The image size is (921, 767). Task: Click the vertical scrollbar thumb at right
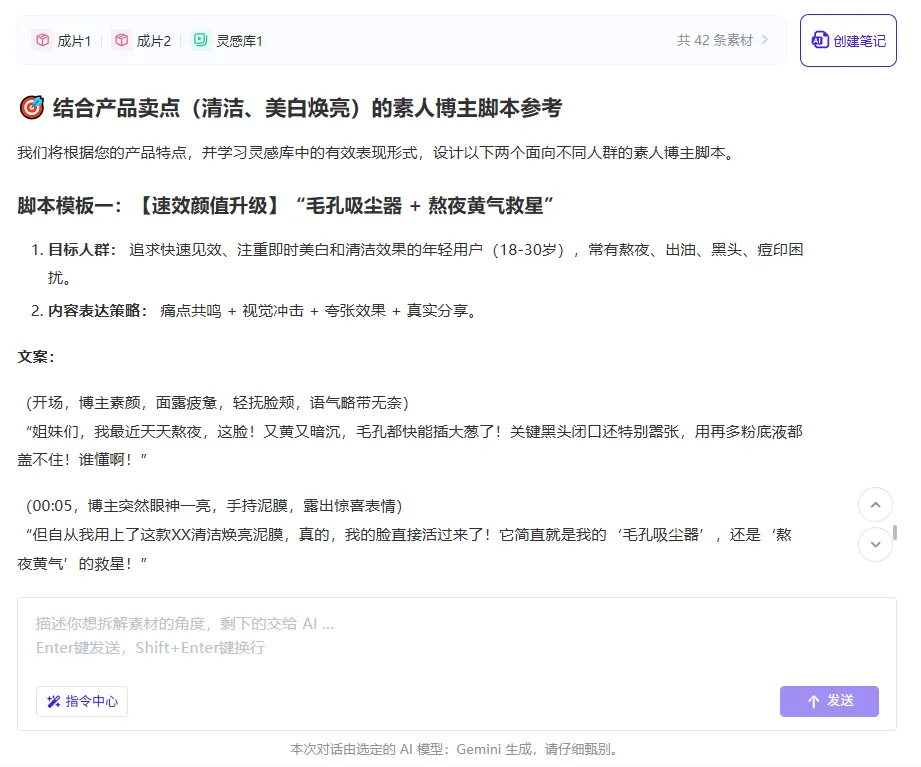pos(895,532)
